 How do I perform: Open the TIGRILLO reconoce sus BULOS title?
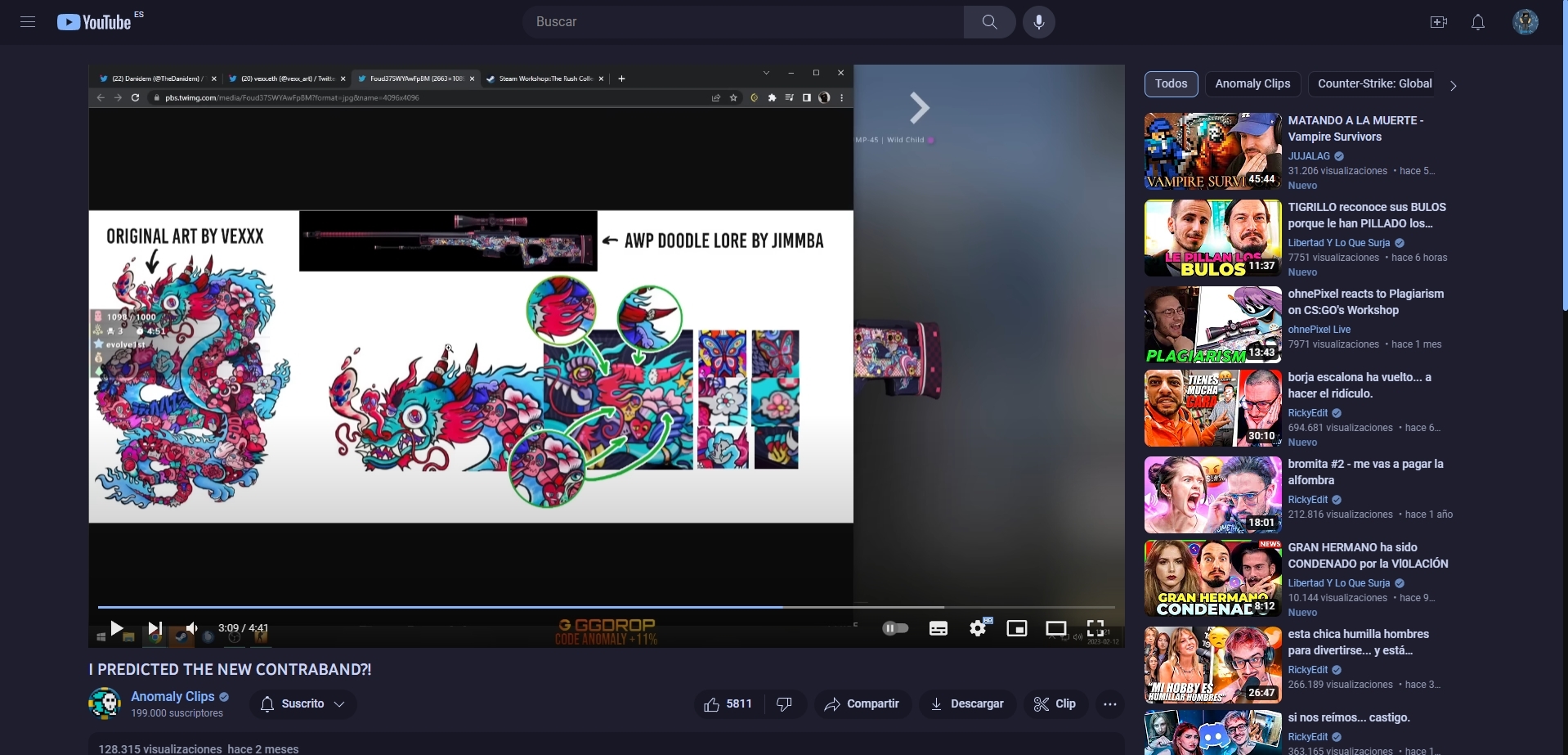pos(1367,215)
